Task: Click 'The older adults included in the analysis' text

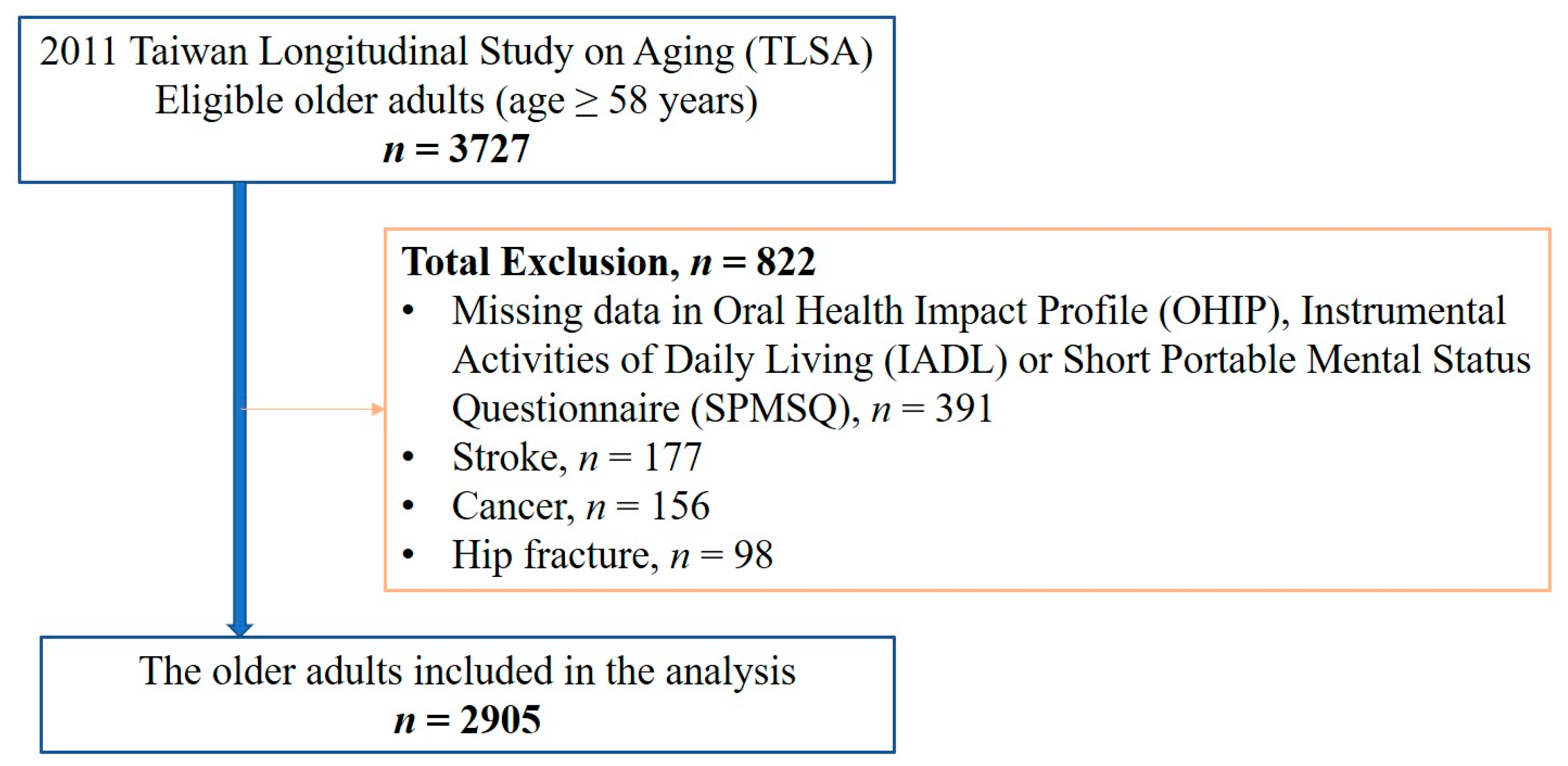Action: [467, 671]
